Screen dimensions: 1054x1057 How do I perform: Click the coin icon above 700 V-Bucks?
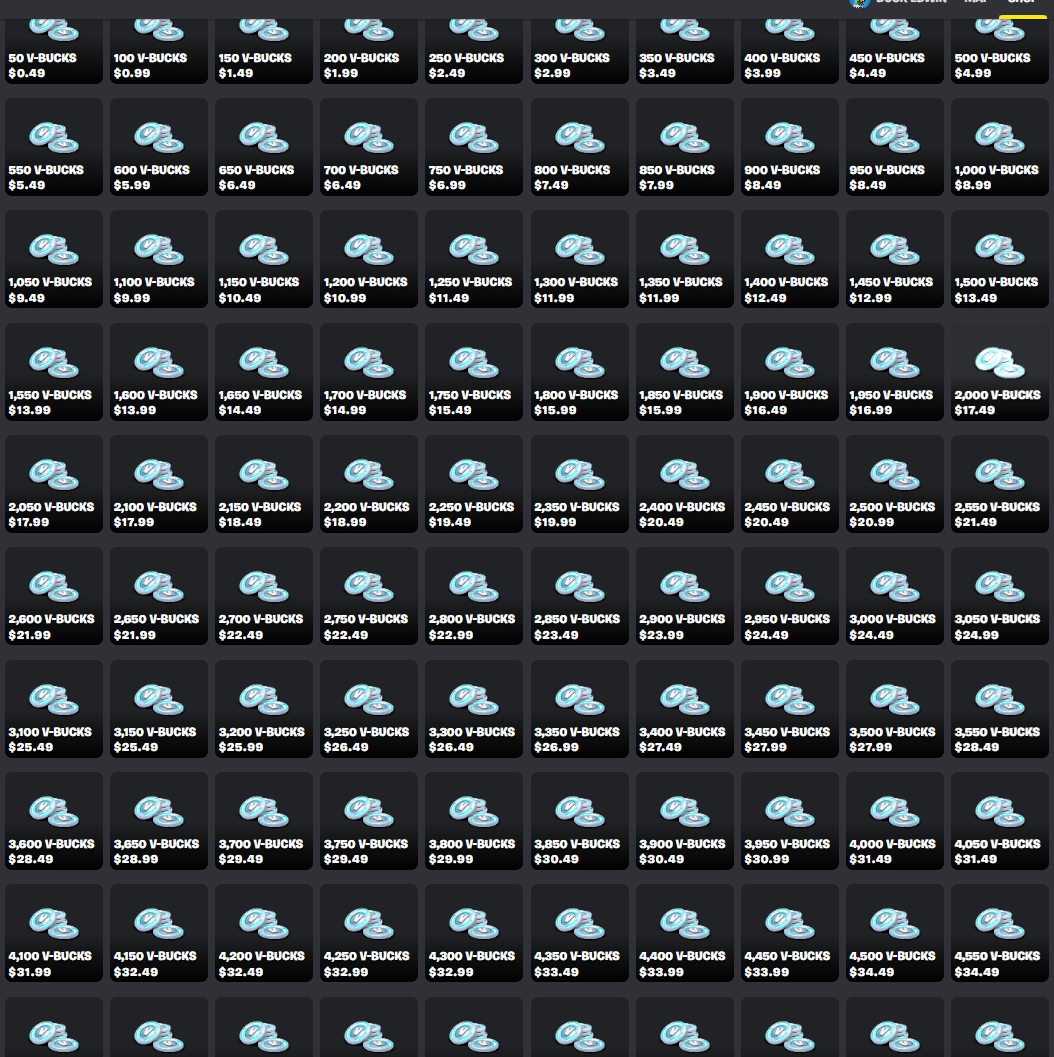pyautogui.click(x=369, y=138)
